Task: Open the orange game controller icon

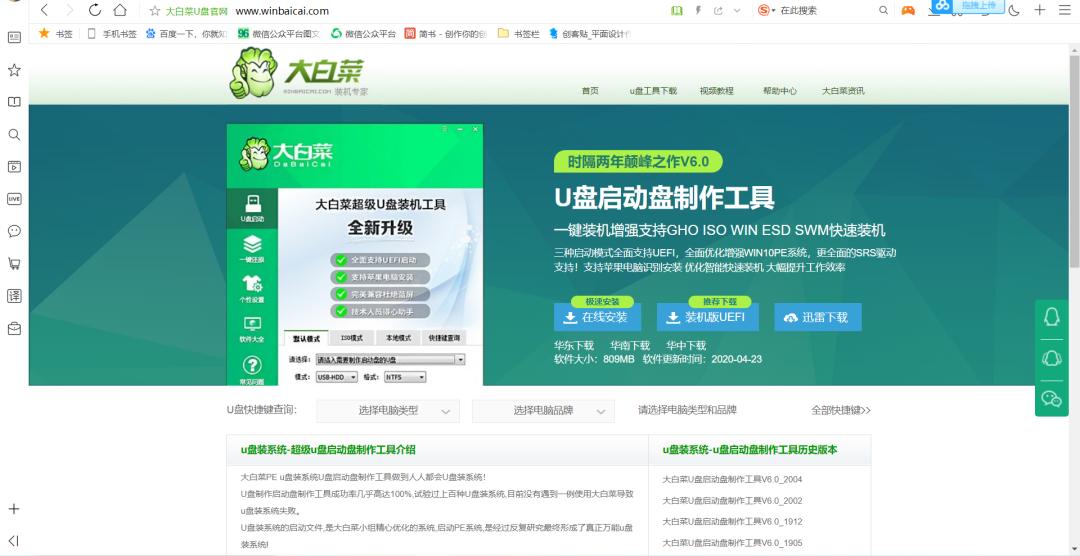Action: coord(909,10)
